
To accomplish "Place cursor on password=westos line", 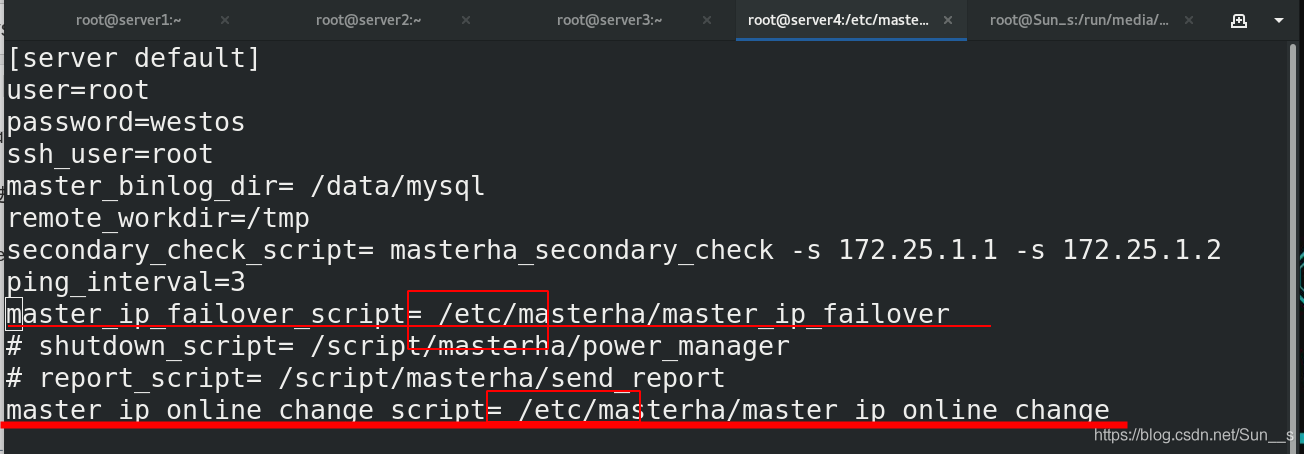I will tap(126, 122).
